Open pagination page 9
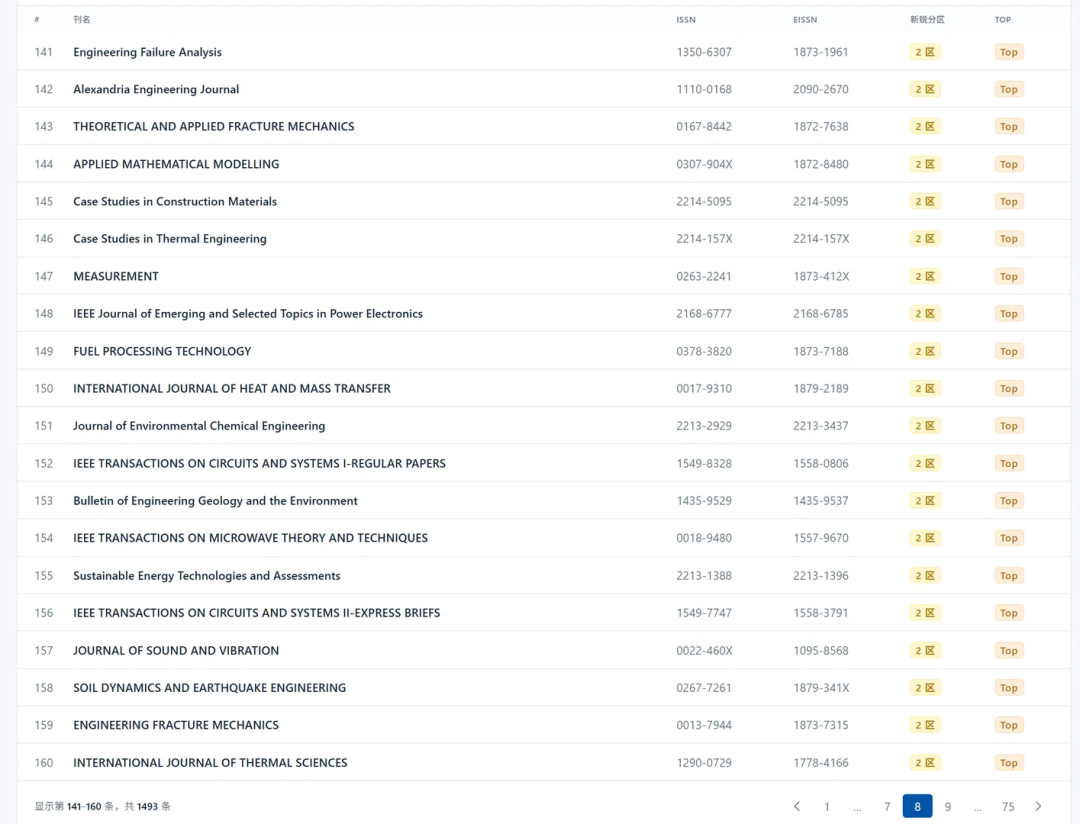The width and height of the screenshot is (1080, 824). point(948,806)
